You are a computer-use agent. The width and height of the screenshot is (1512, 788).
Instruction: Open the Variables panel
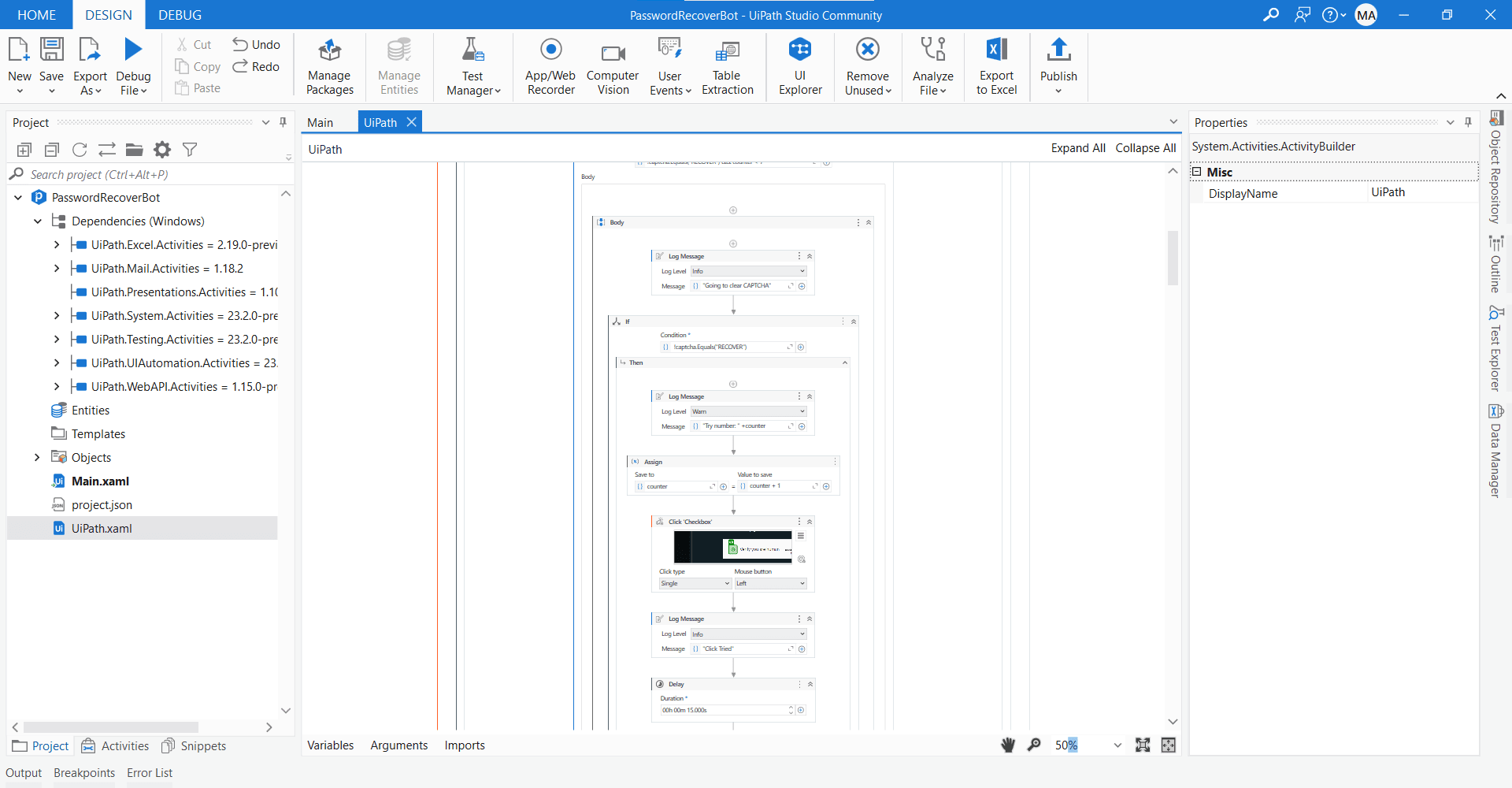click(331, 745)
